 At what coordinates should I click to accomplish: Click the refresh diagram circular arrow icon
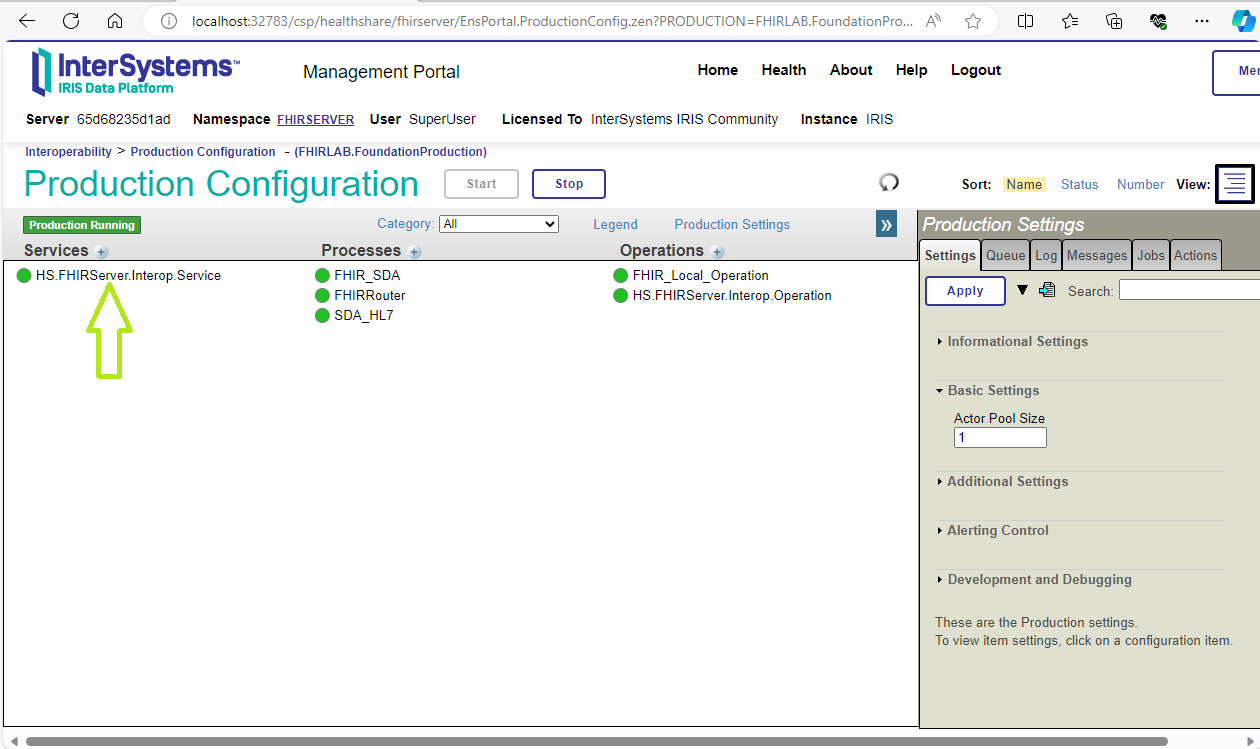click(889, 182)
